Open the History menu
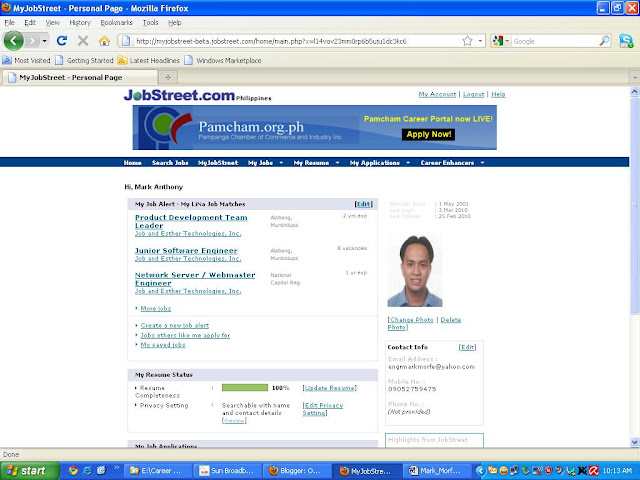Viewport: 640px width, 480px height. pyautogui.click(x=80, y=22)
